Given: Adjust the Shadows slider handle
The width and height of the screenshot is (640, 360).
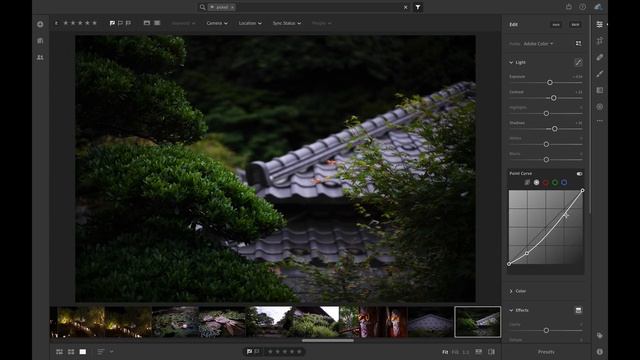Looking at the screenshot, I should 554,129.
